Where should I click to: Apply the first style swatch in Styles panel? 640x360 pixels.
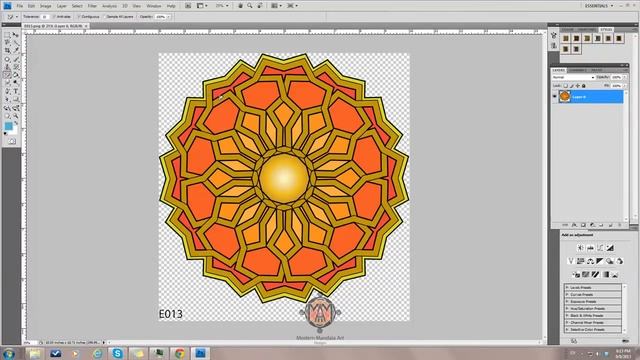tap(566, 38)
